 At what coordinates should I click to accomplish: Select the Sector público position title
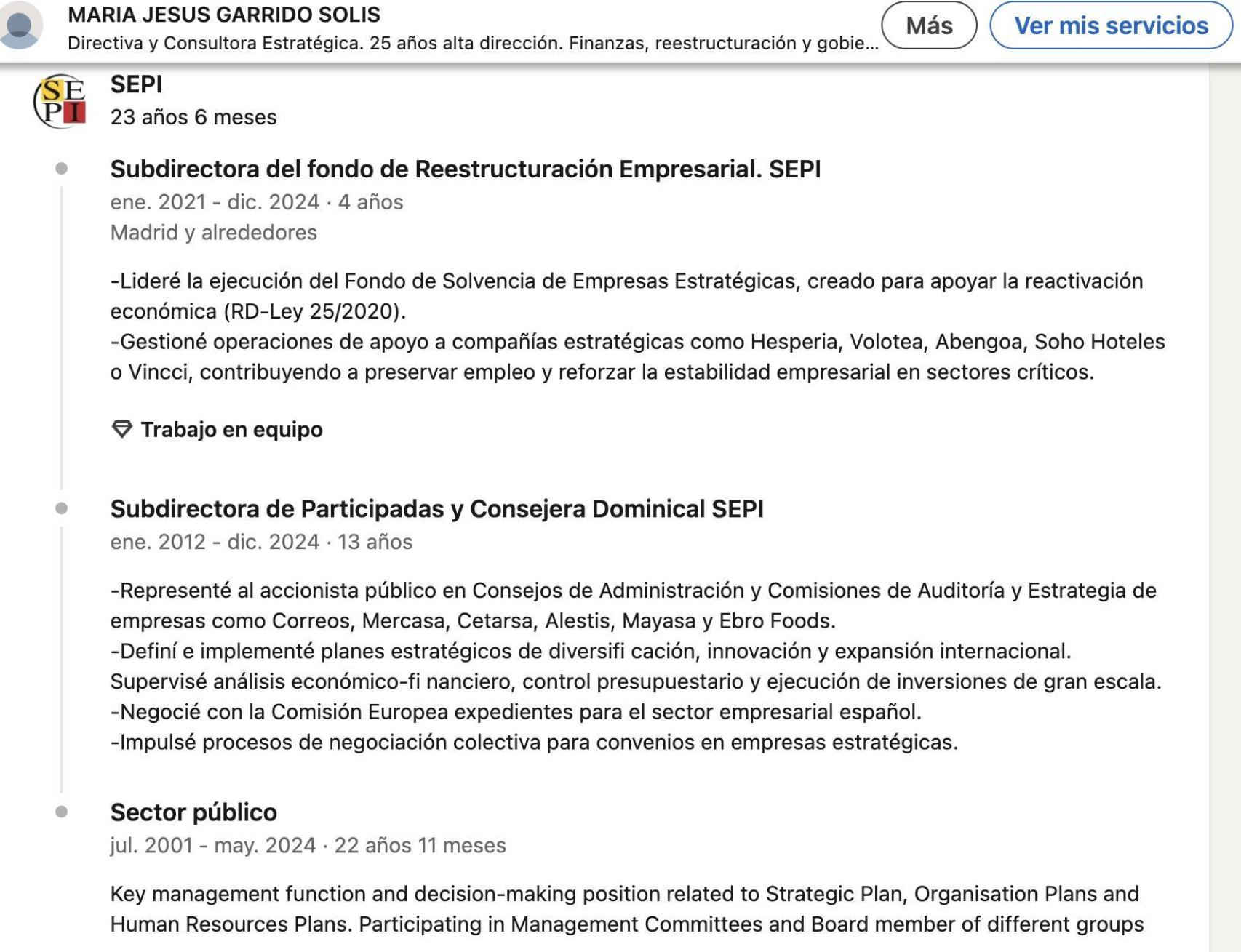[x=193, y=812]
